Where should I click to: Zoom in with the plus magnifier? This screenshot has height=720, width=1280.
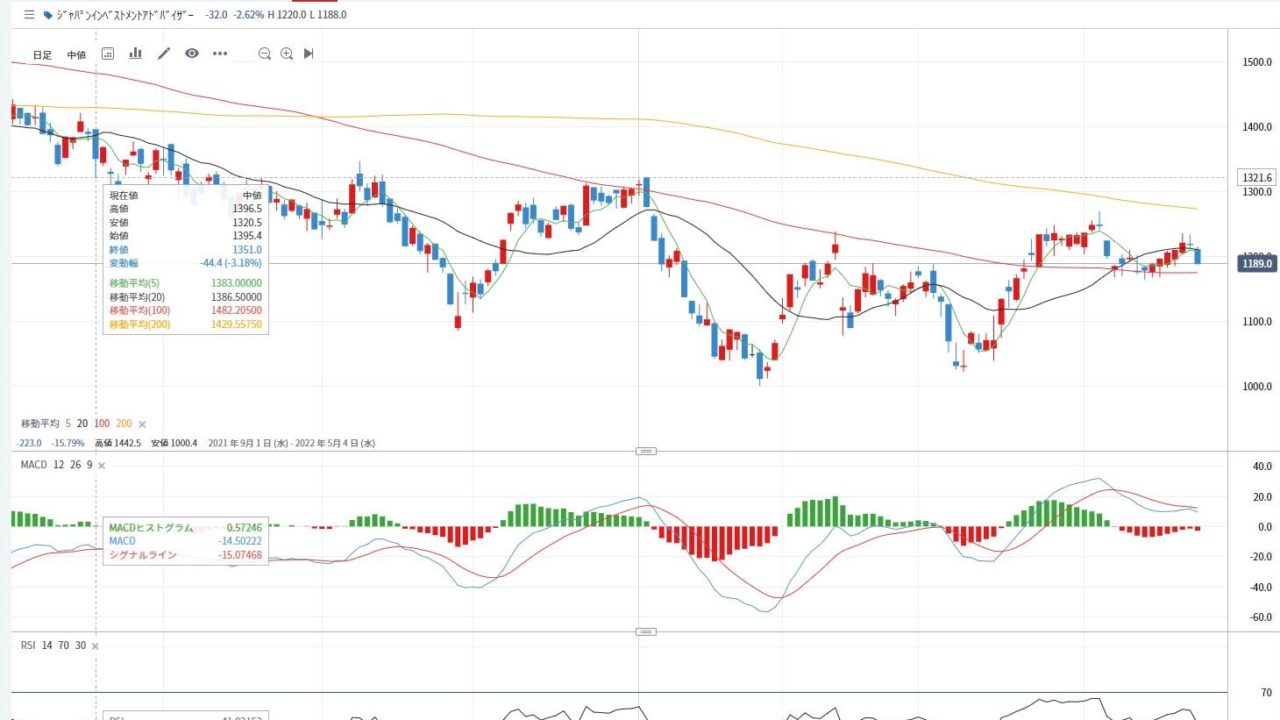(287, 54)
